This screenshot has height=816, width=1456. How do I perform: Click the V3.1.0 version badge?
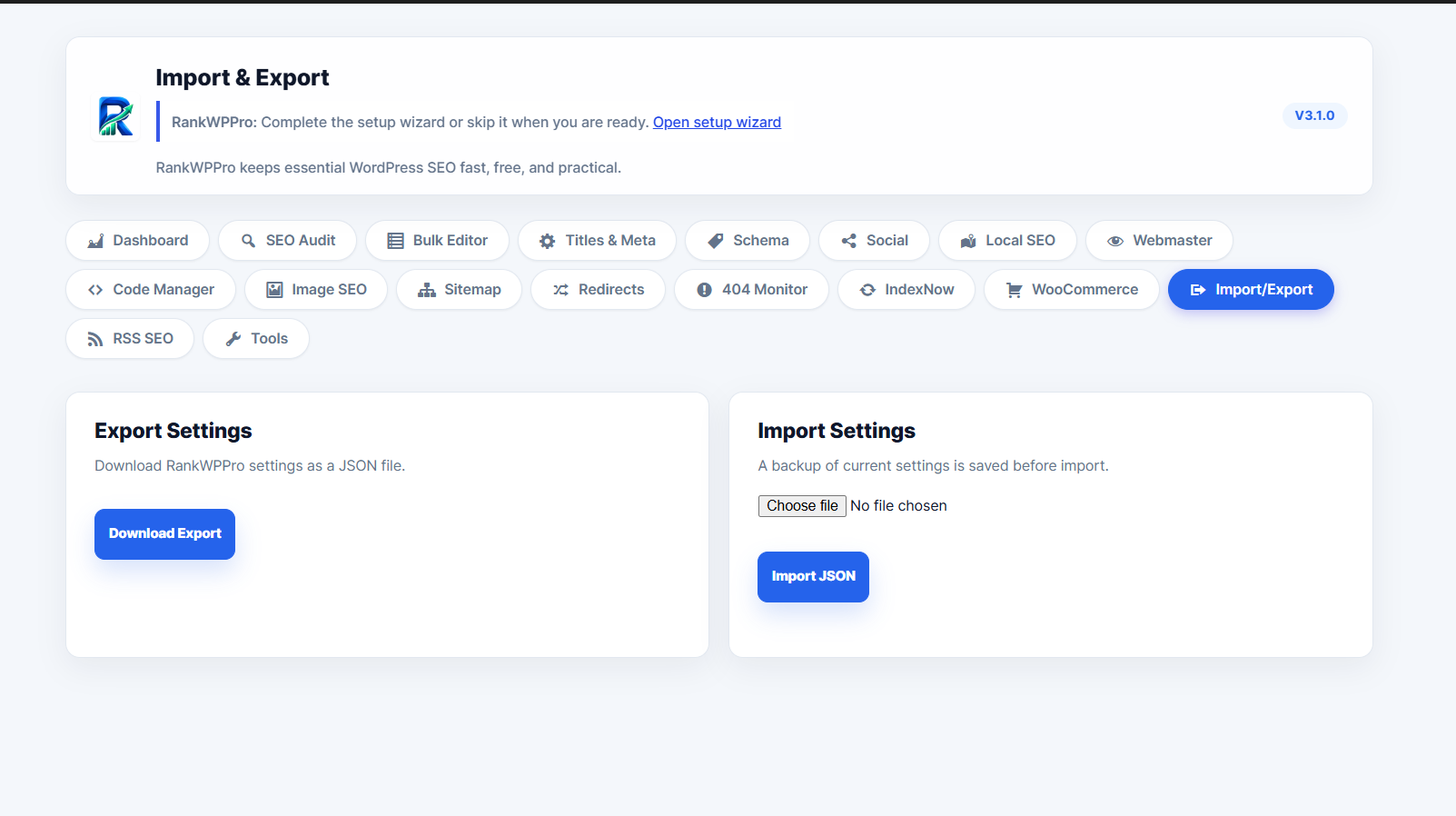click(x=1314, y=115)
